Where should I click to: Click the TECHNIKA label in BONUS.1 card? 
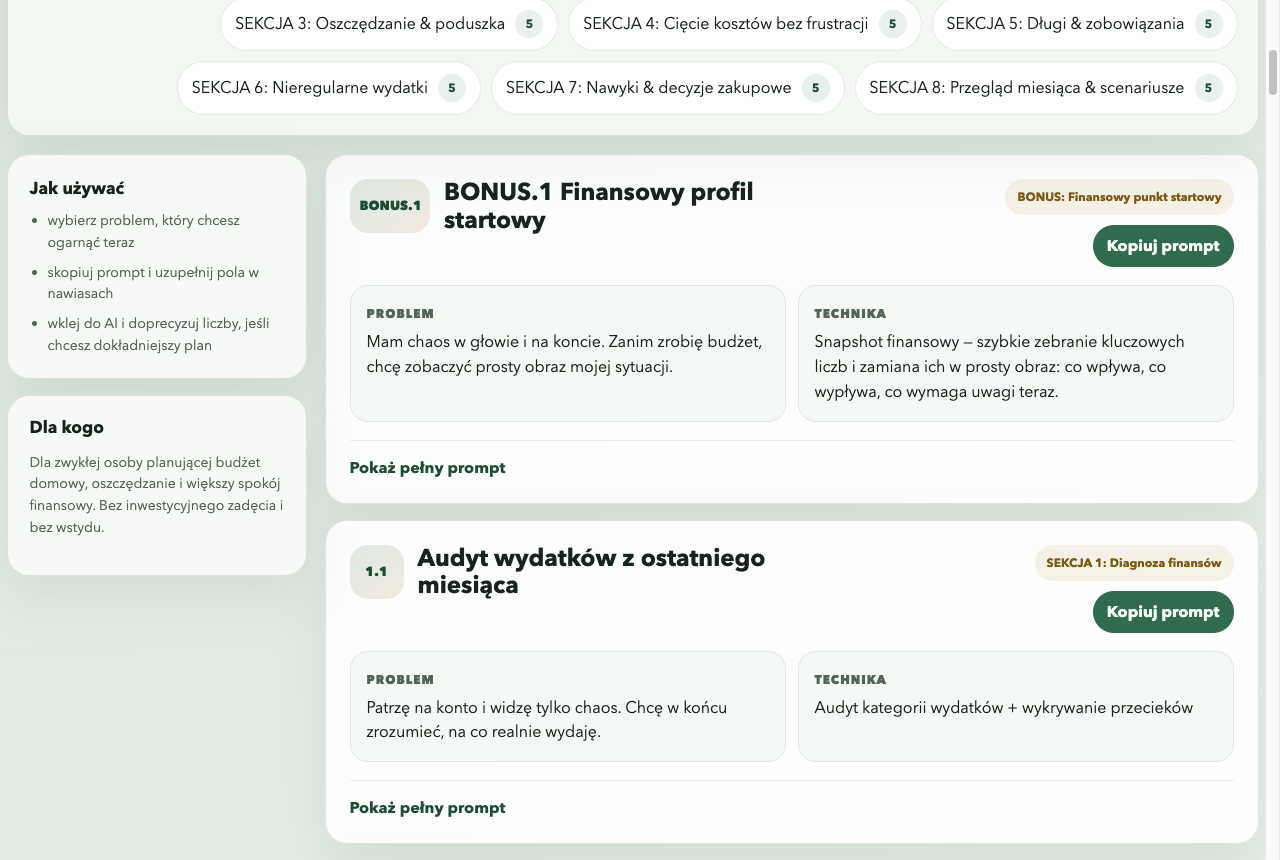[850, 314]
